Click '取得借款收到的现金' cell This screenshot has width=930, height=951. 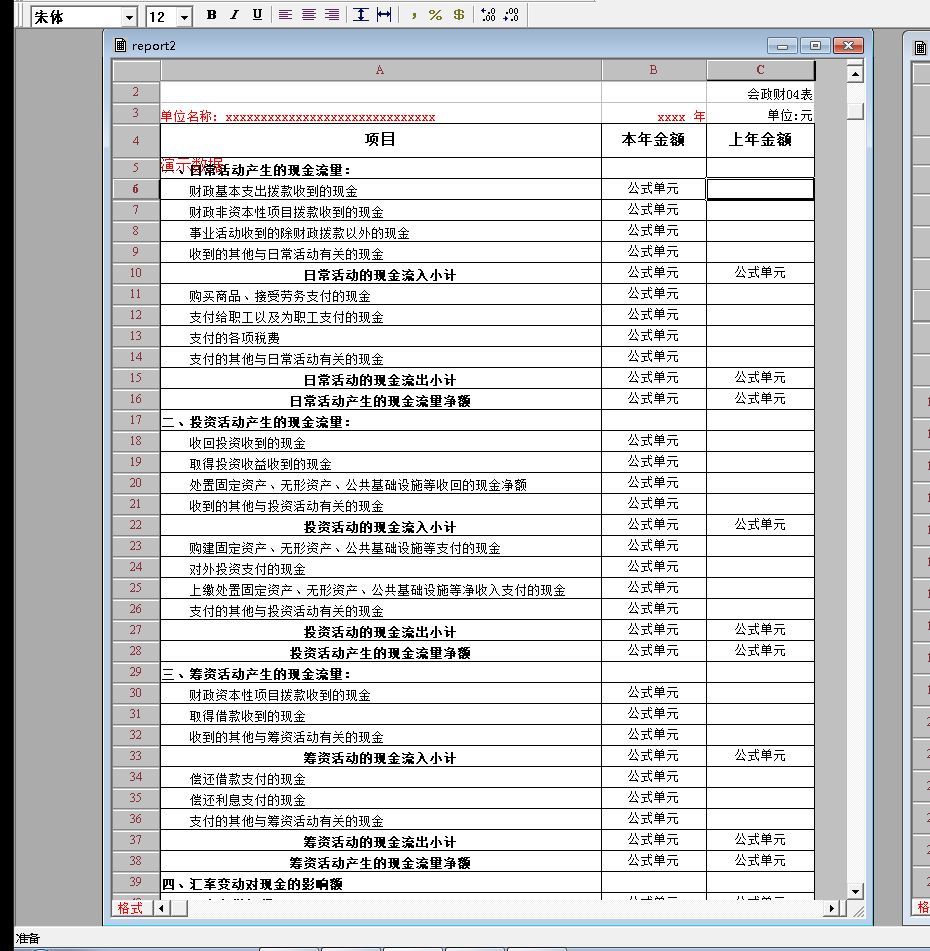[x=380, y=715]
